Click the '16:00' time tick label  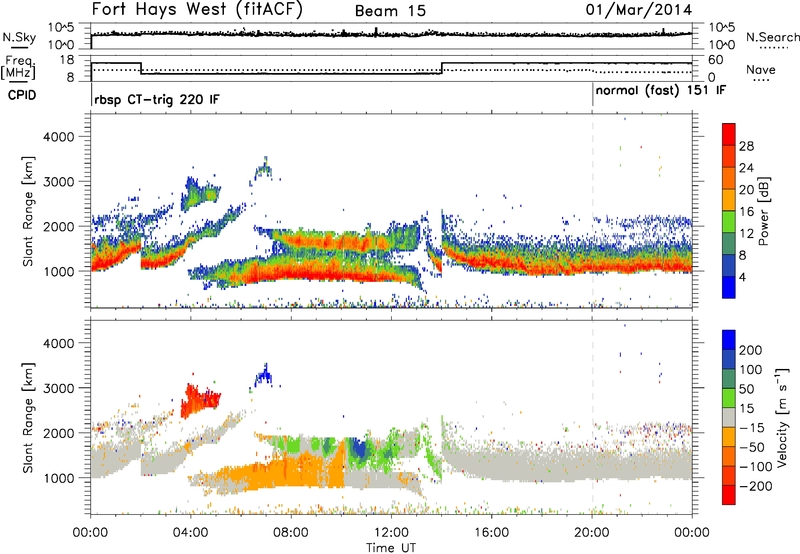click(491, 533)
